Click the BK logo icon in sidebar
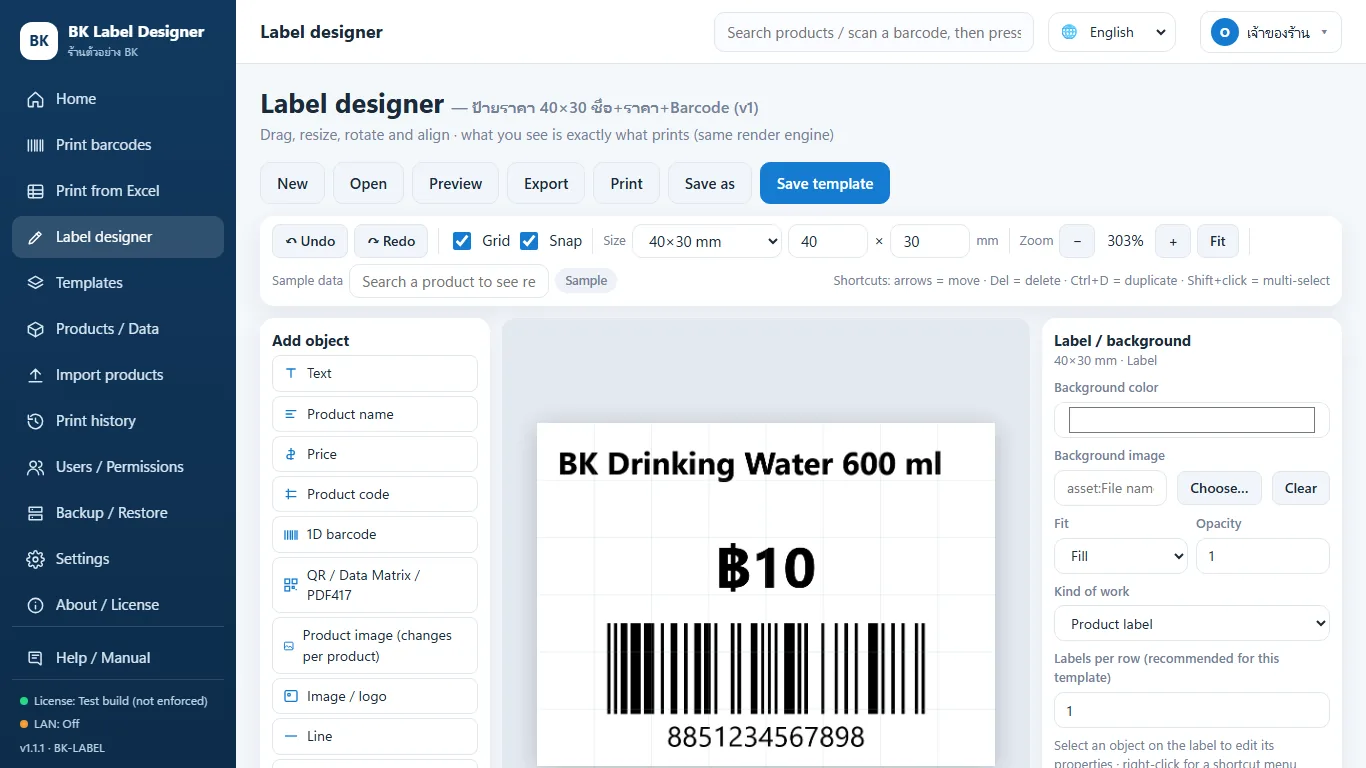 point(39,41)
